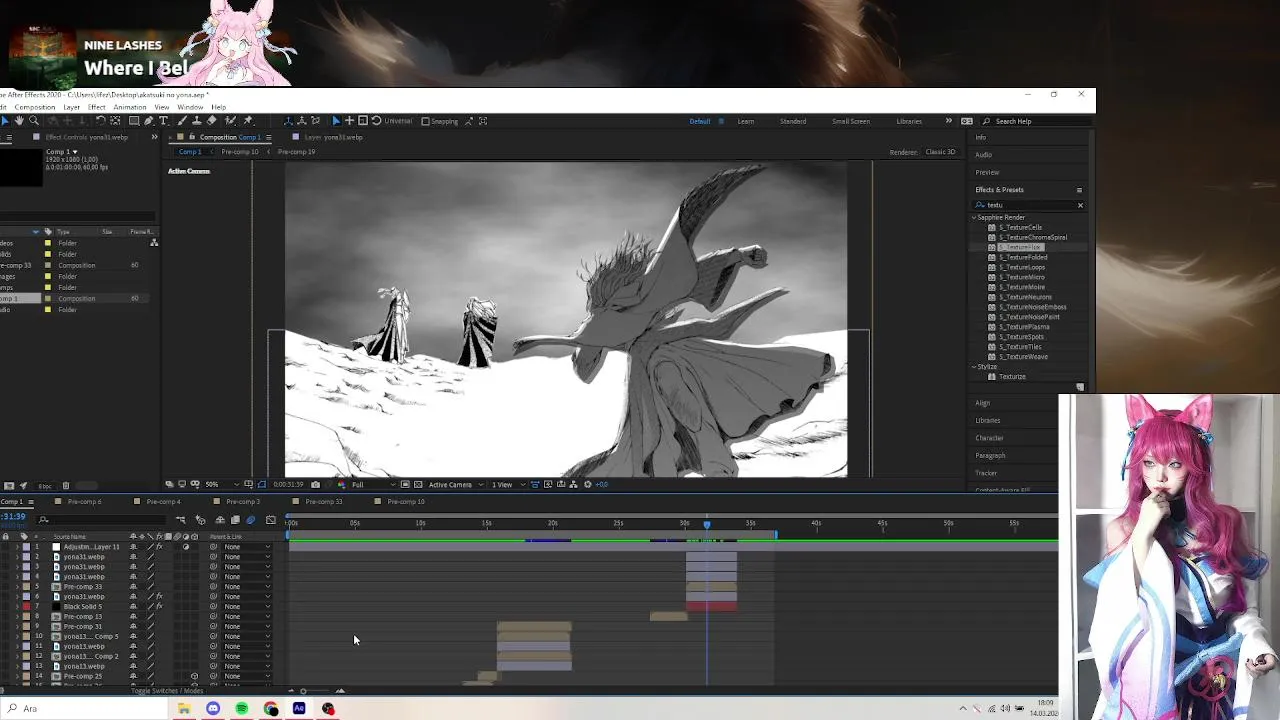
Task: Expand Pre-comp 33 layer properties
Action: tap(17, 587)
